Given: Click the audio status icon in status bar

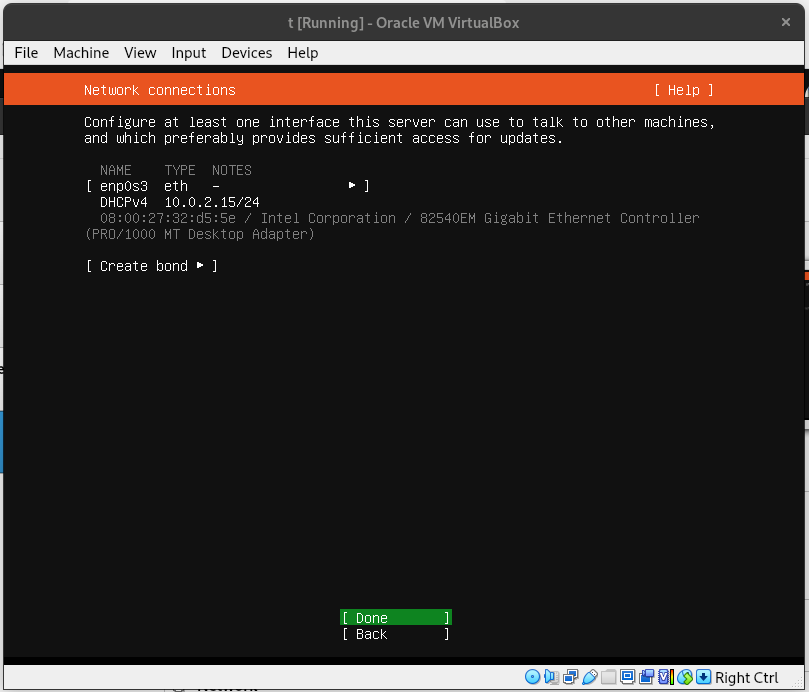Looking at the screenshot, I should [x=551, y=677].
